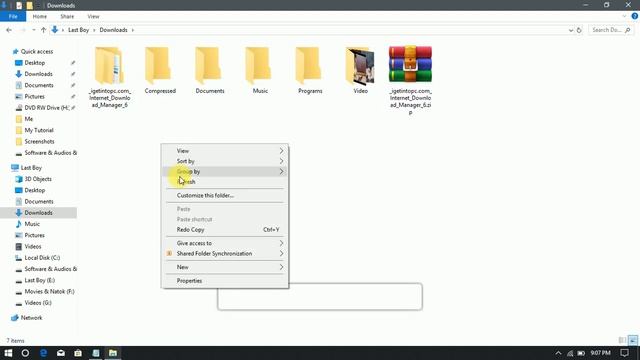Viewport: 640px width, 360px height.
Task: Click Last Boy in address breadcrumb
Action: [78, 30]
